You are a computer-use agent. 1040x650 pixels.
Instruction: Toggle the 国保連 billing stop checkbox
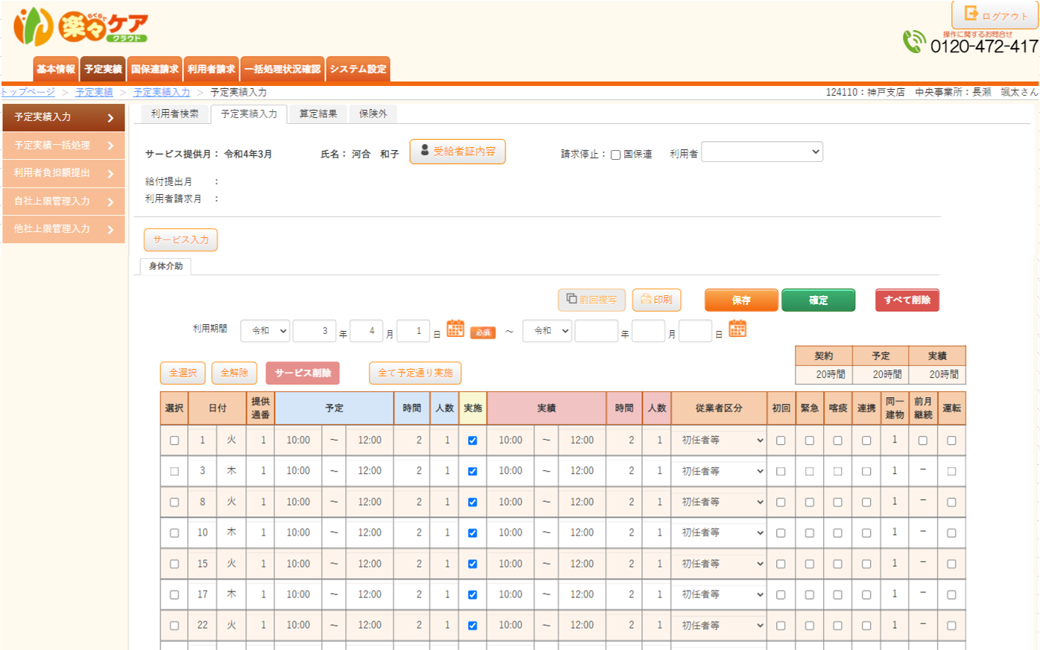[616, 155]
